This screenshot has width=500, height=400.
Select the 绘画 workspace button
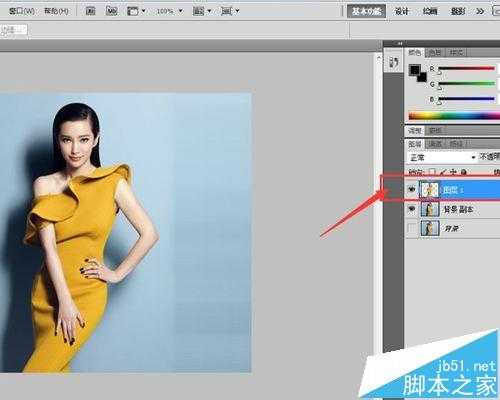tap(430, 11)
